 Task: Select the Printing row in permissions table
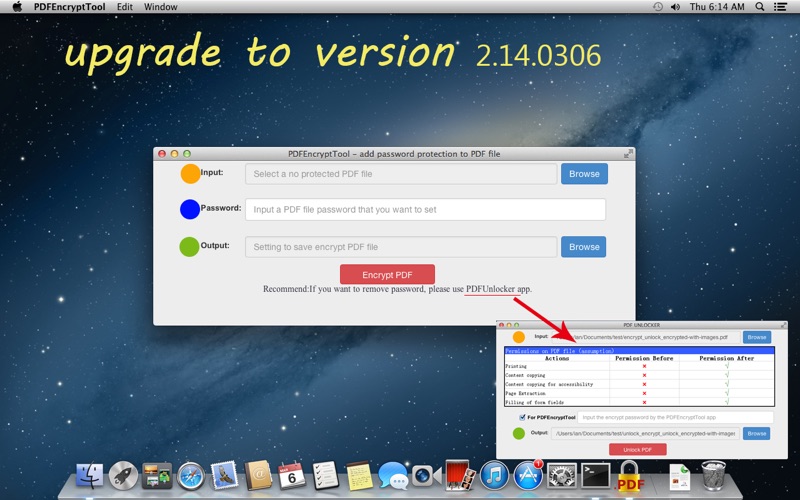coord(639,366)
